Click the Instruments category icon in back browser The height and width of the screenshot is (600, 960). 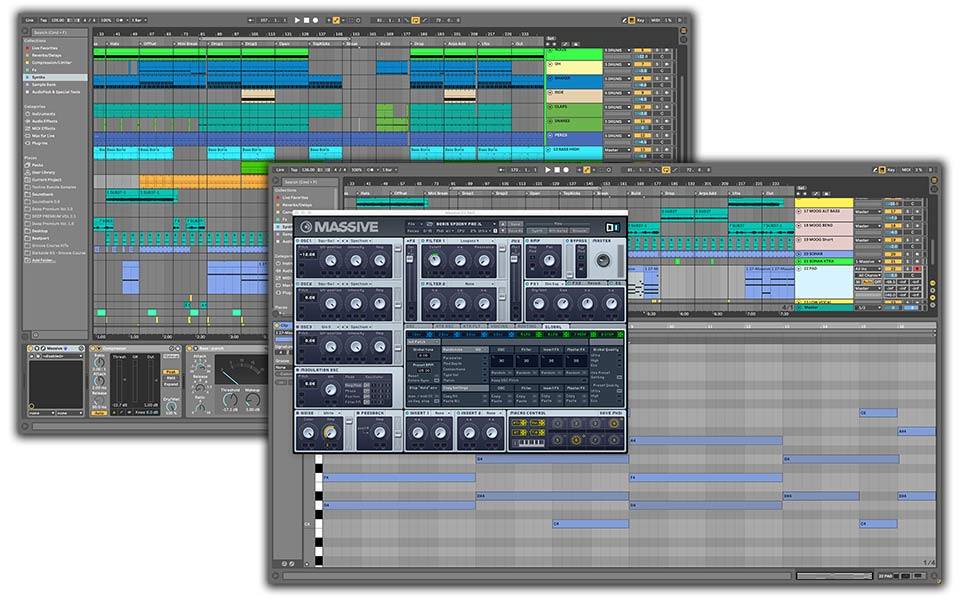point(28,114)
